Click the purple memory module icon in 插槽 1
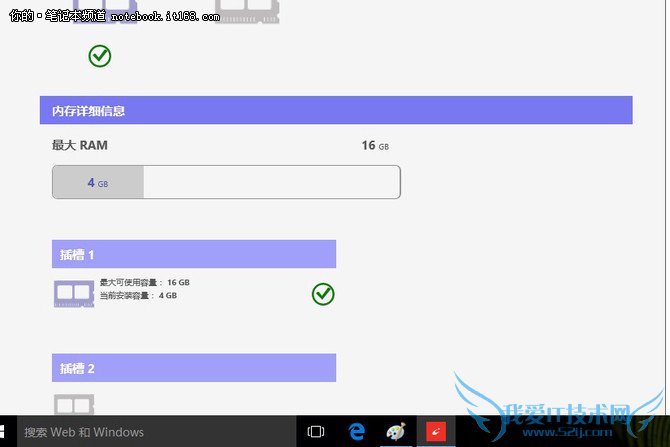The image size is (670, 447). [74, 293]
